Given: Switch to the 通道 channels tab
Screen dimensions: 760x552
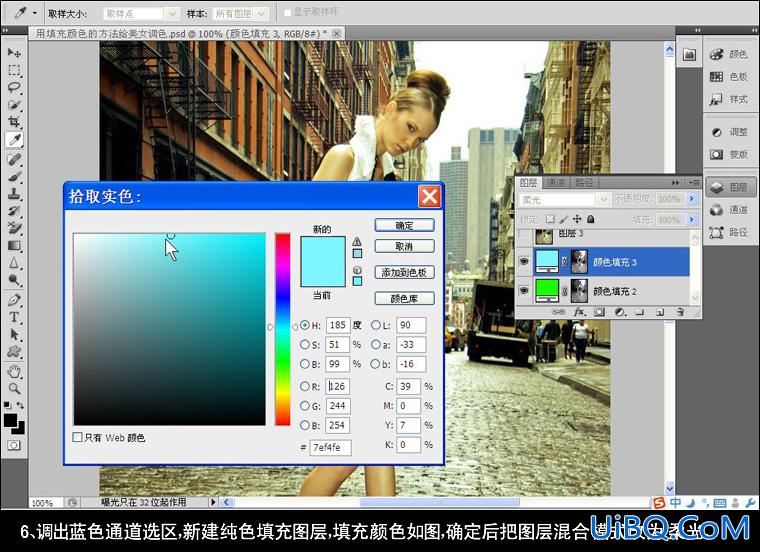Looking at the screenshot, I should 555,183.
